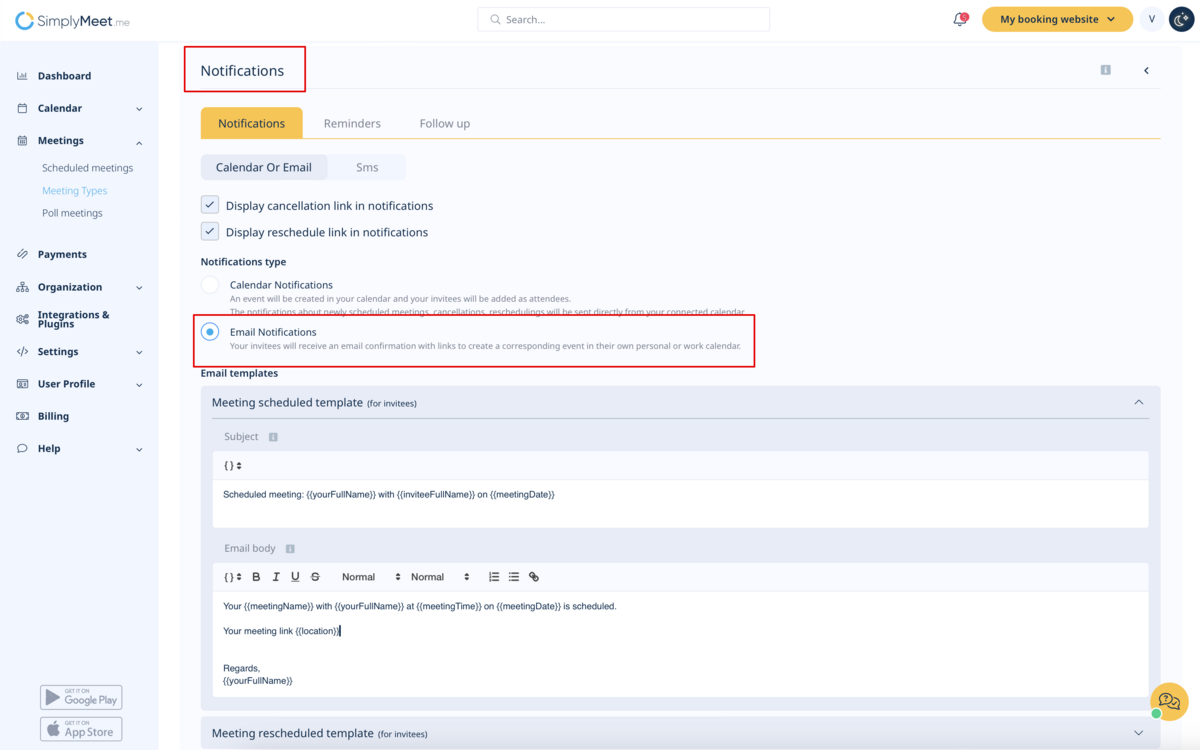1200x750 pixels.
Task: Select Calendar Notifications radio option
Action: click(x=210, y=285)
